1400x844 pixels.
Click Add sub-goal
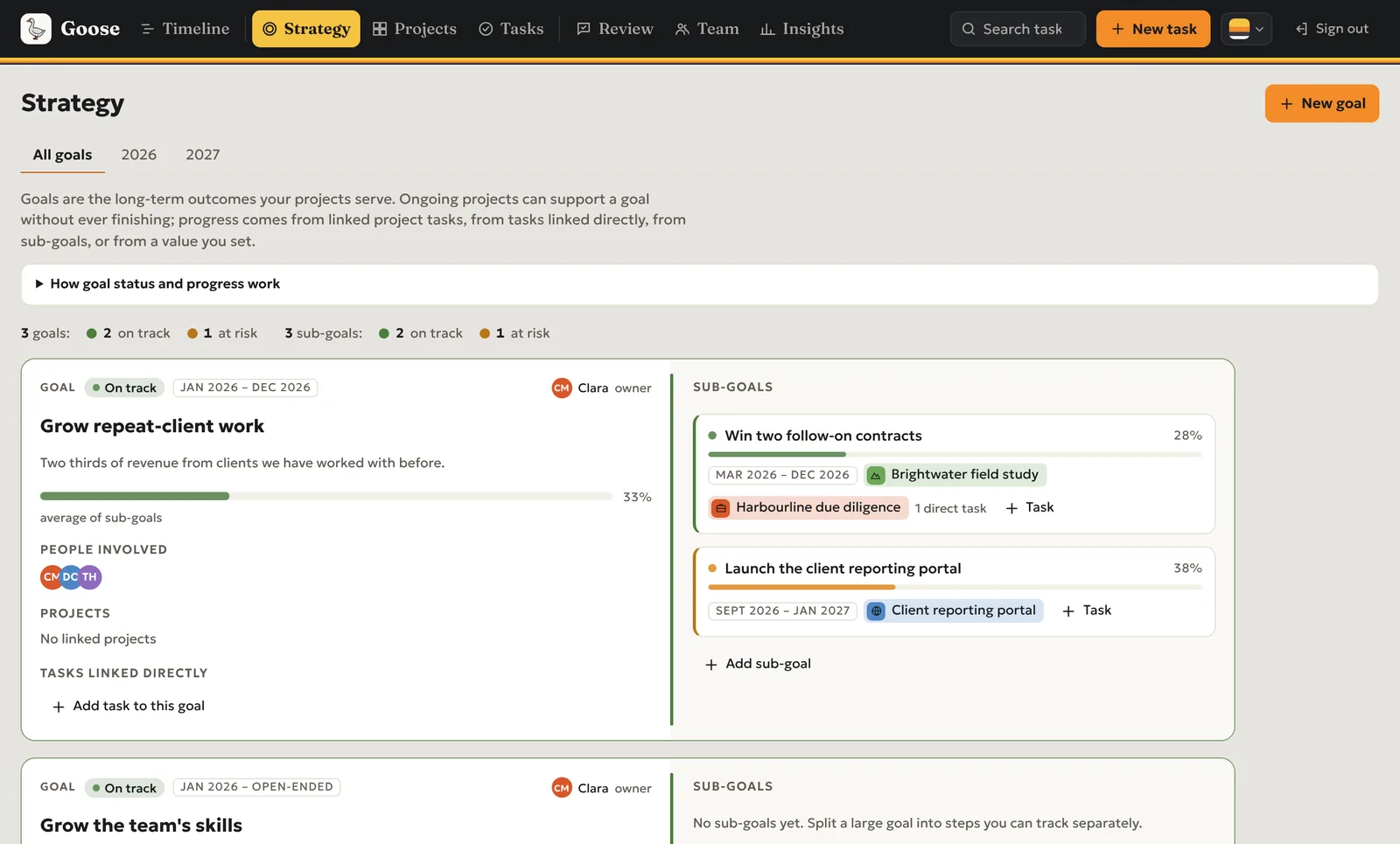point(759,664)
